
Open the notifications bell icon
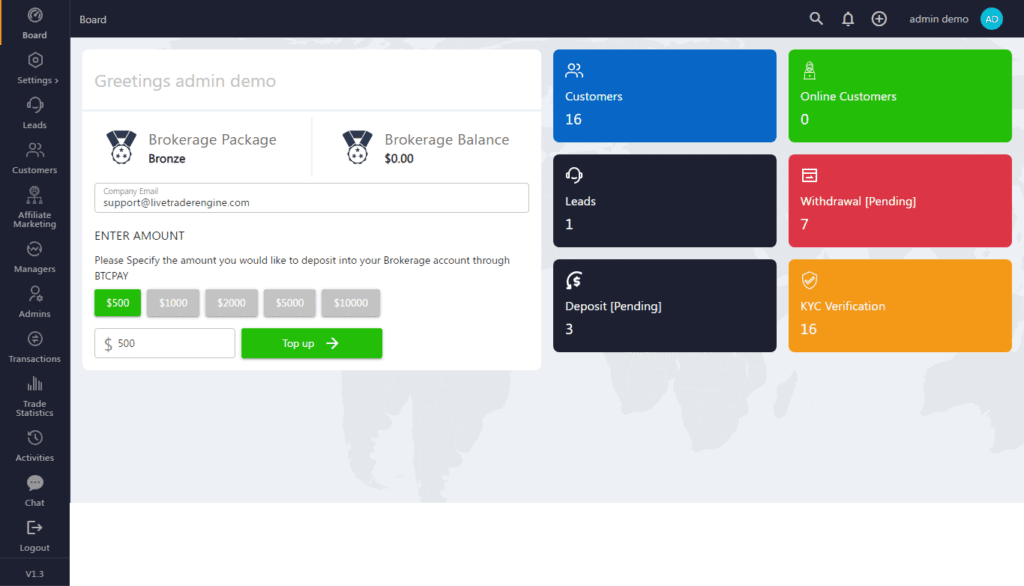848,19
